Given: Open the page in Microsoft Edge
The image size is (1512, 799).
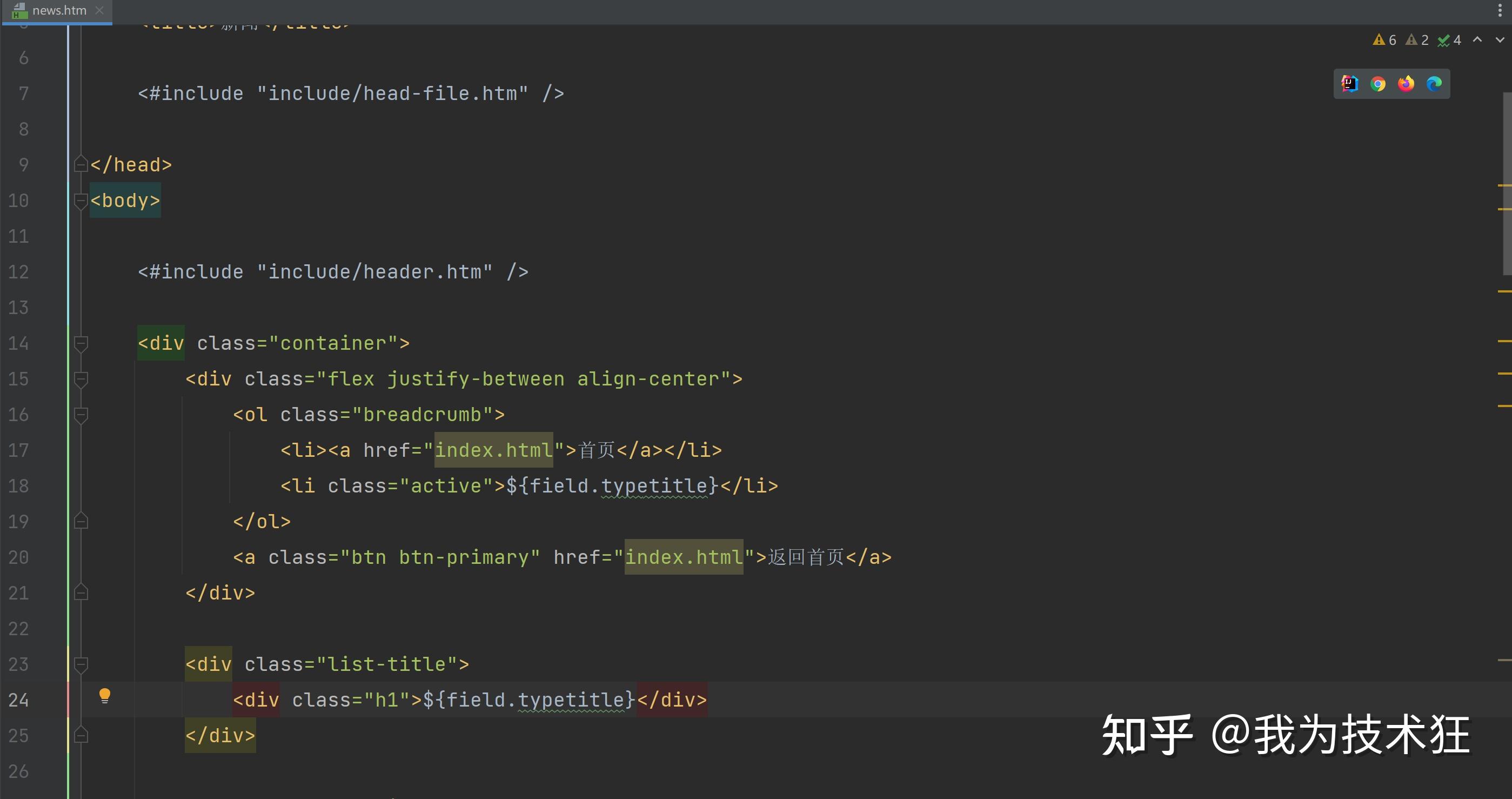Looking at the screenshot, I should point(1434,84).
